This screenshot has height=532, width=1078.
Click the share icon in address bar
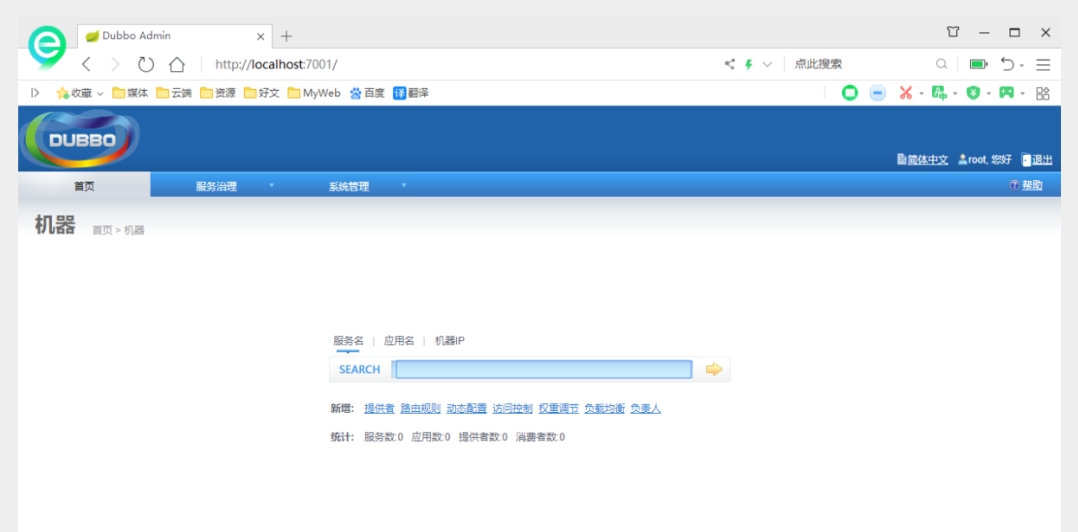[729, 64]
